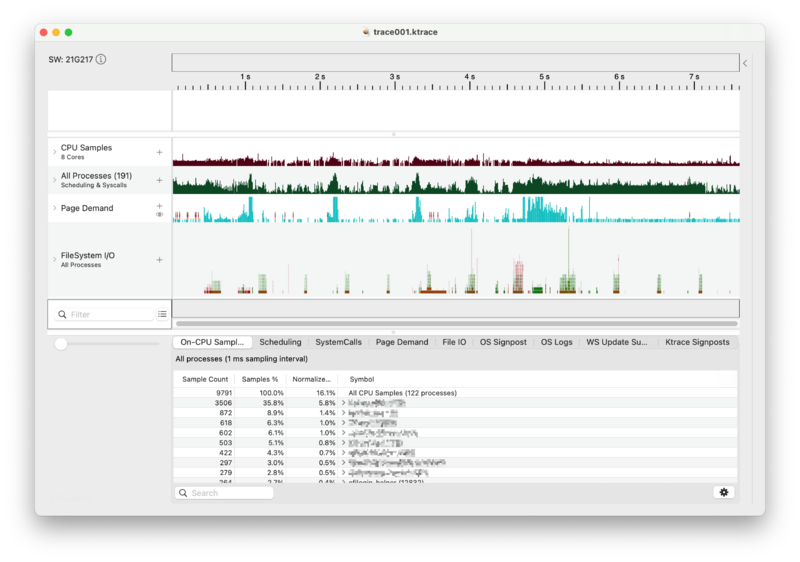Click the 16.1% normalized cell

[x=326, y=393]
